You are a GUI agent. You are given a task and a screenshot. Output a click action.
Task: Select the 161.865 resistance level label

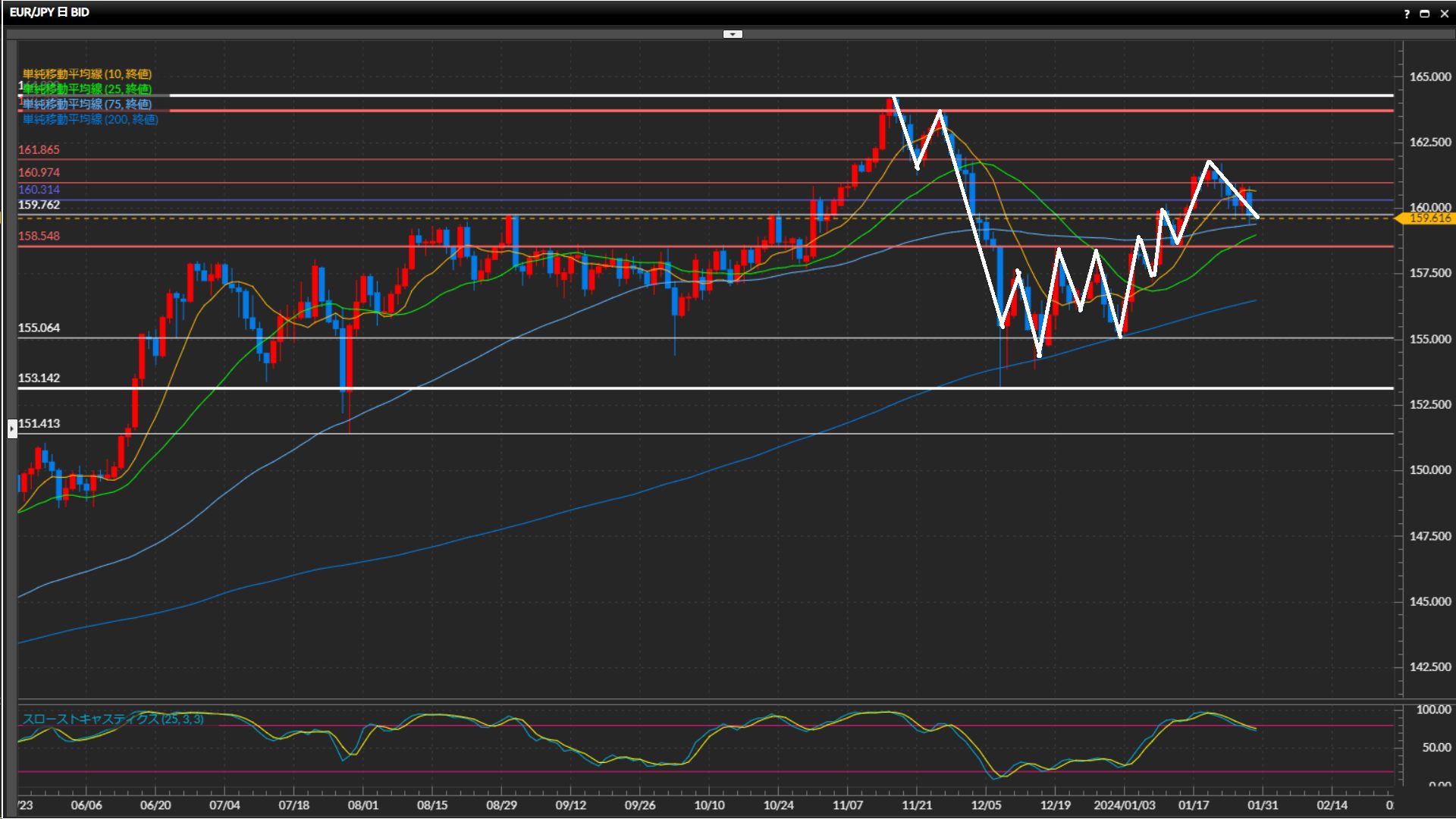tap(39, 150)
